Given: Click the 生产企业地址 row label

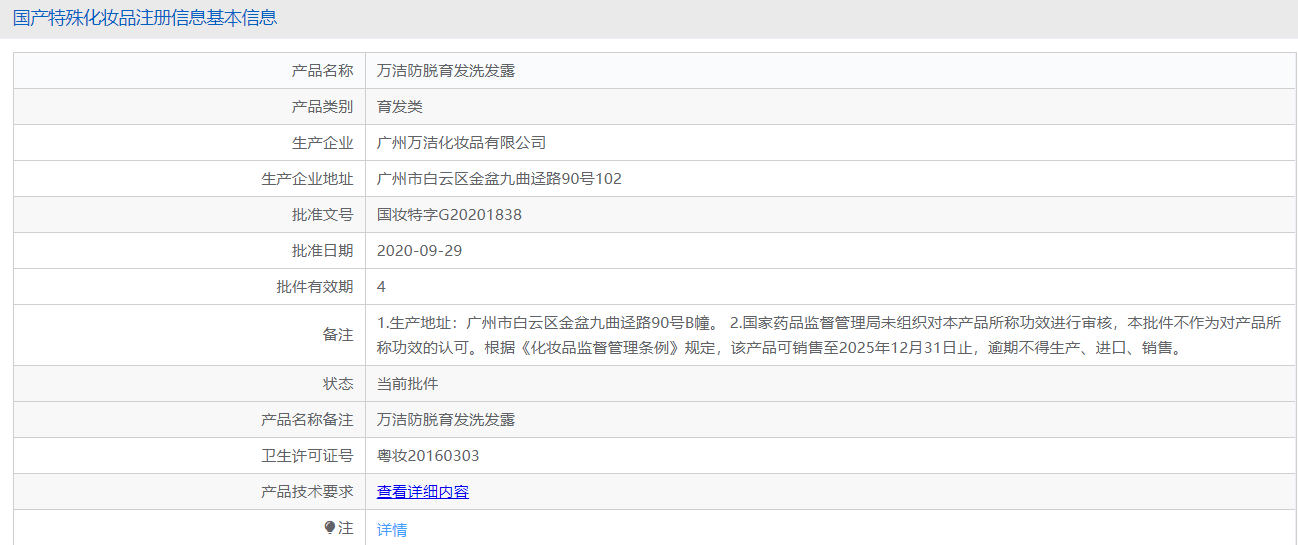Looking at the screenshot, I should 307,179.
